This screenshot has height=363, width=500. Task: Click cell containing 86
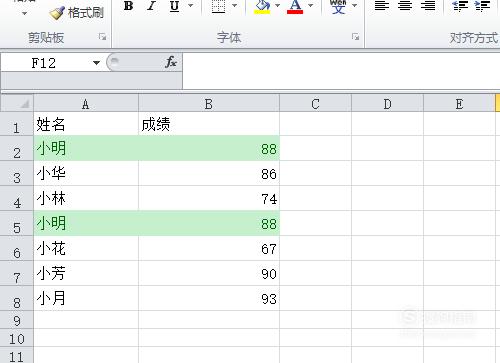coord(209,173)
